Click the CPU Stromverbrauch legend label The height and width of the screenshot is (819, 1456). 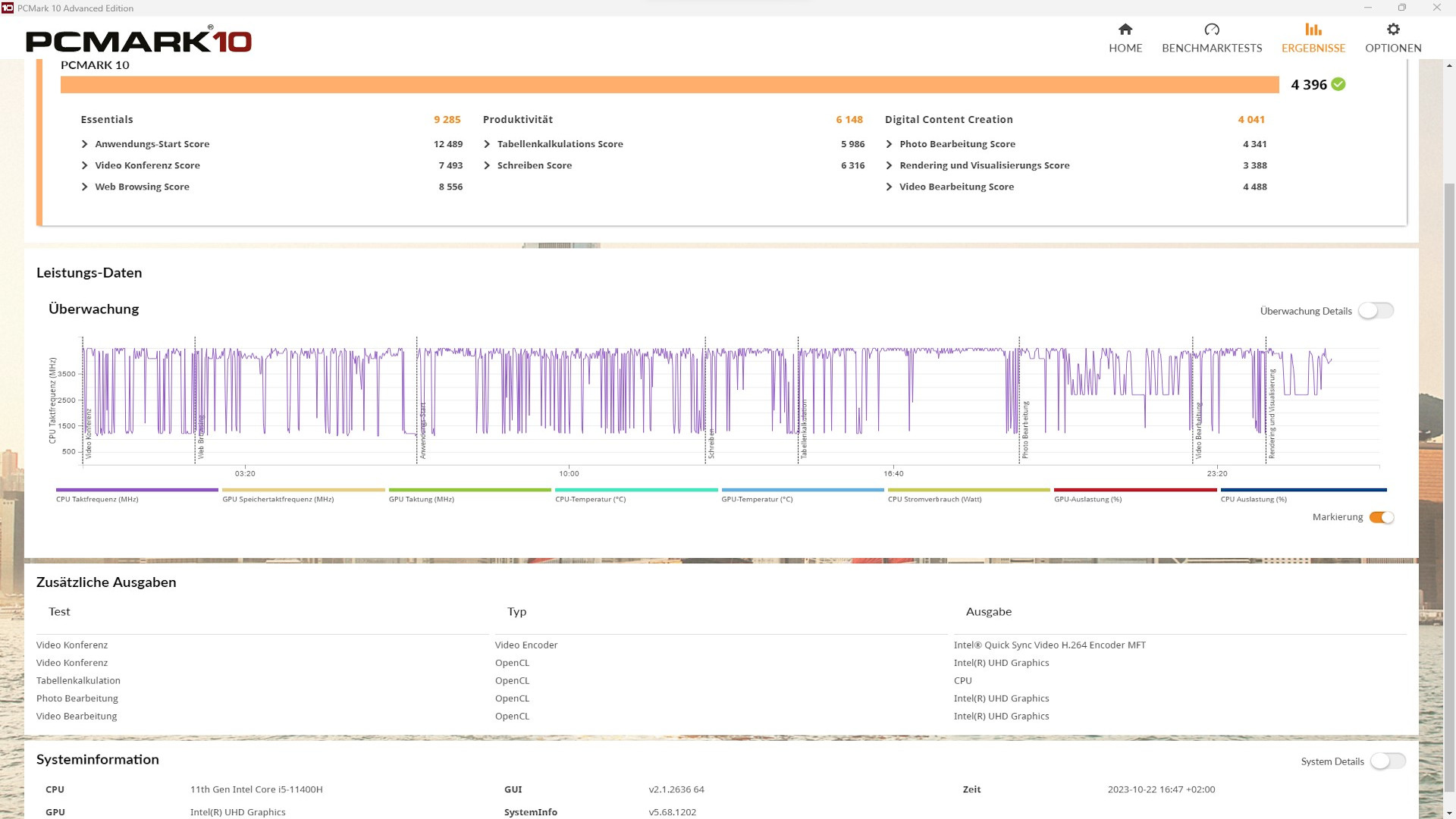pyautogui.click(x=934, y=499)
